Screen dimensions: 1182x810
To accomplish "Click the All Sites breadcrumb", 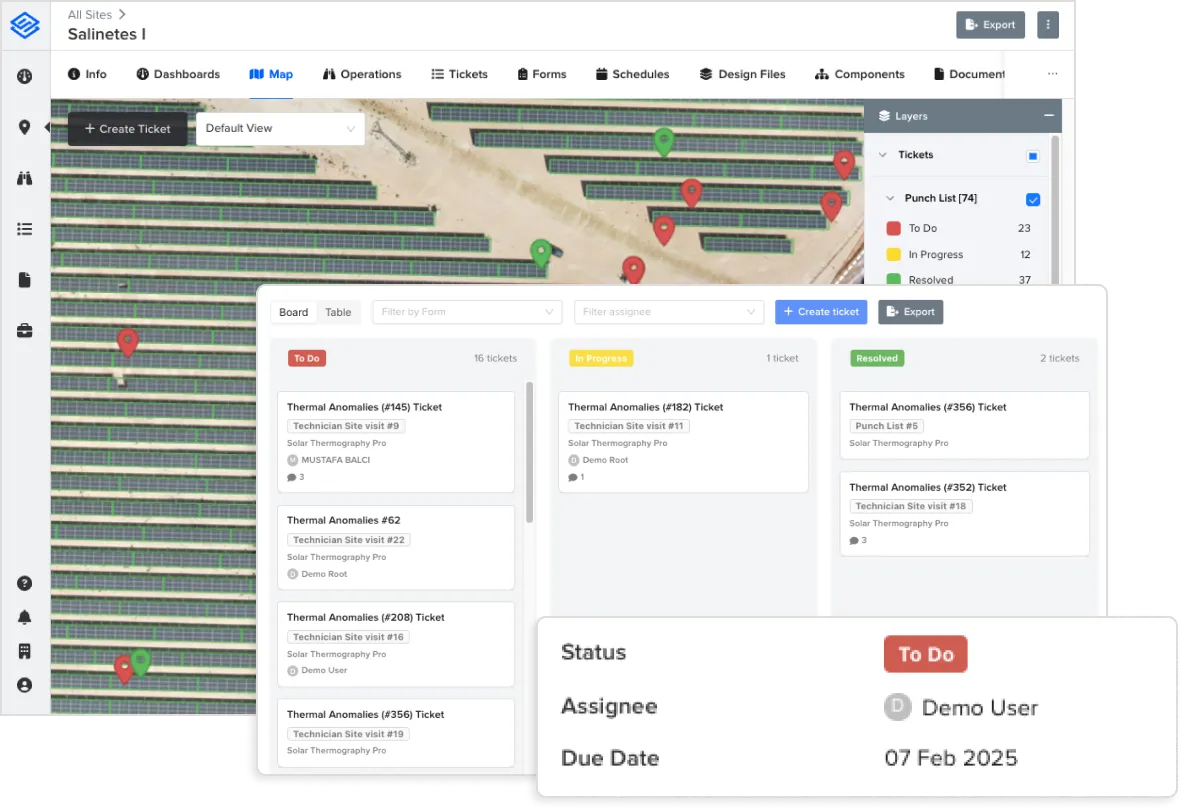I will tap(90, 14).
